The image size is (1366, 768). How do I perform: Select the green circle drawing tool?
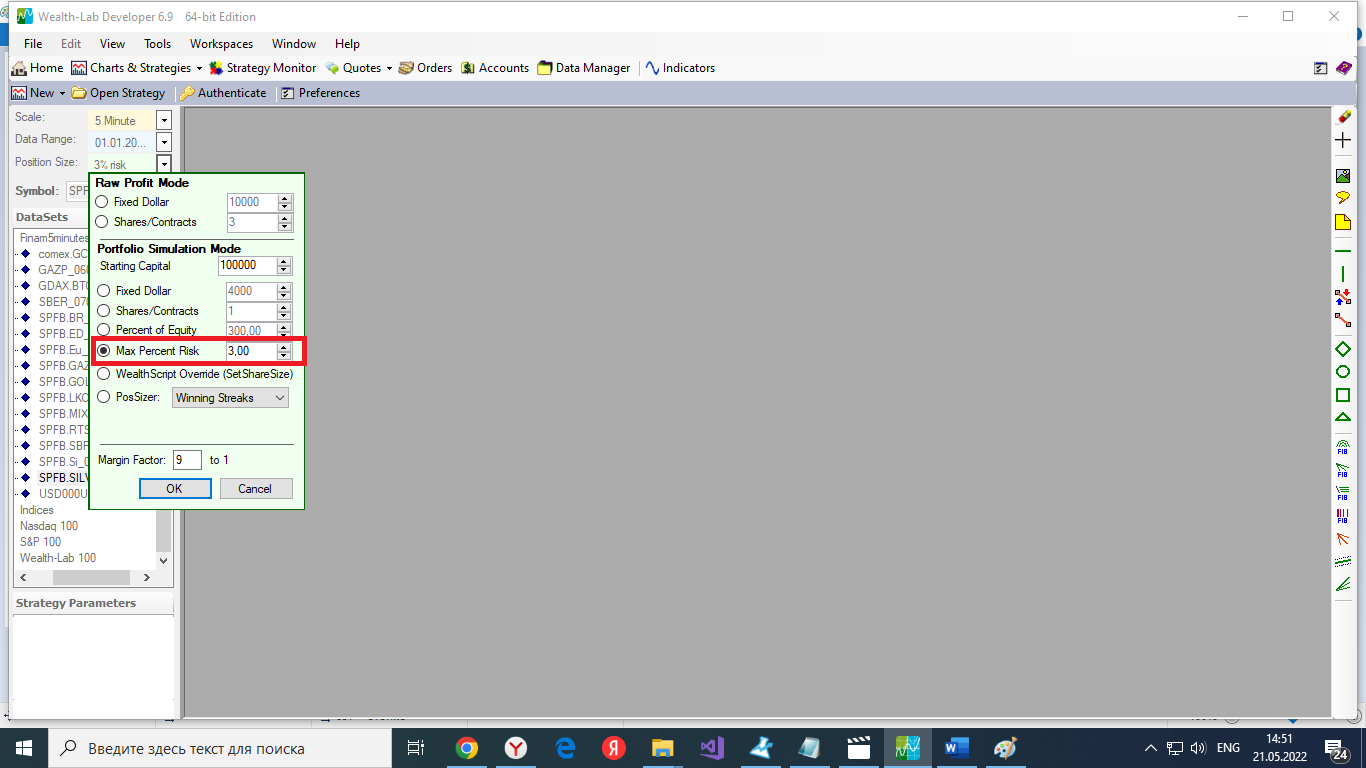(1343, 372)
